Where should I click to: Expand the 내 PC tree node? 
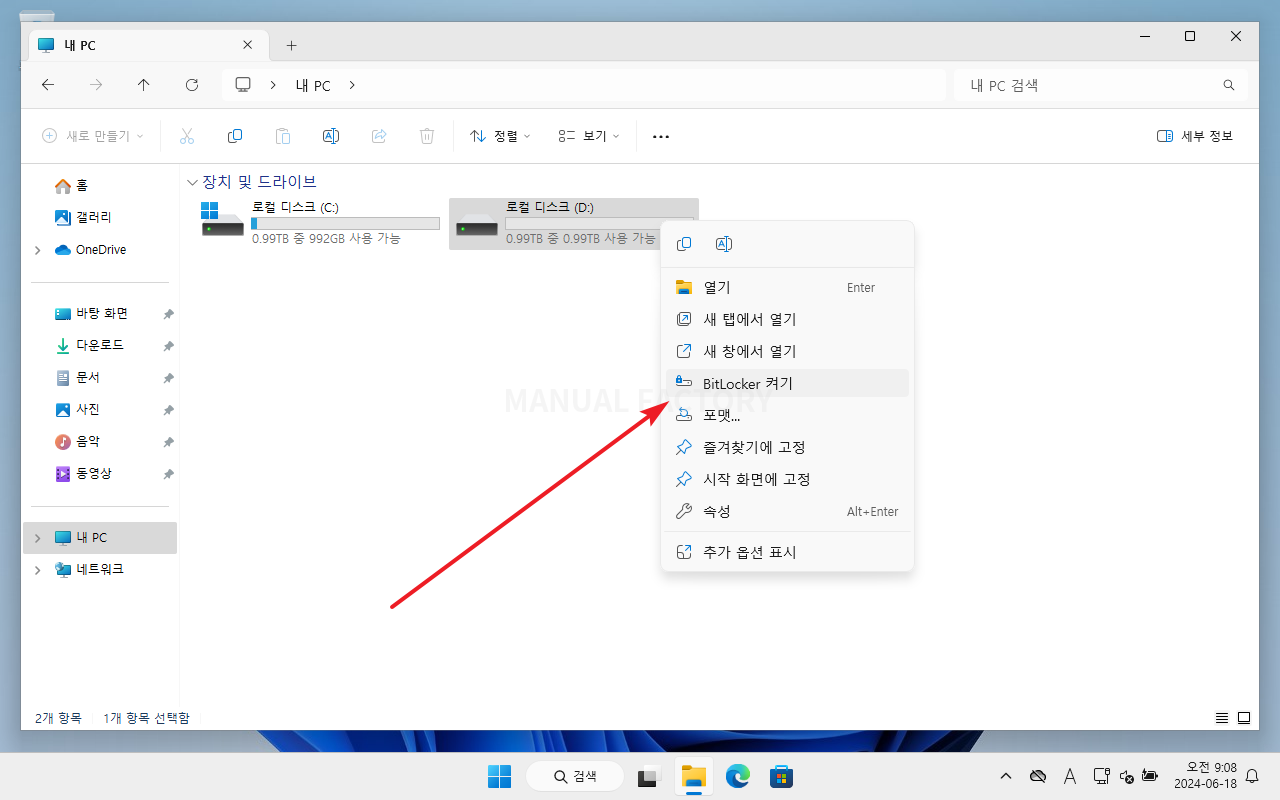click(x=38, y=538)
